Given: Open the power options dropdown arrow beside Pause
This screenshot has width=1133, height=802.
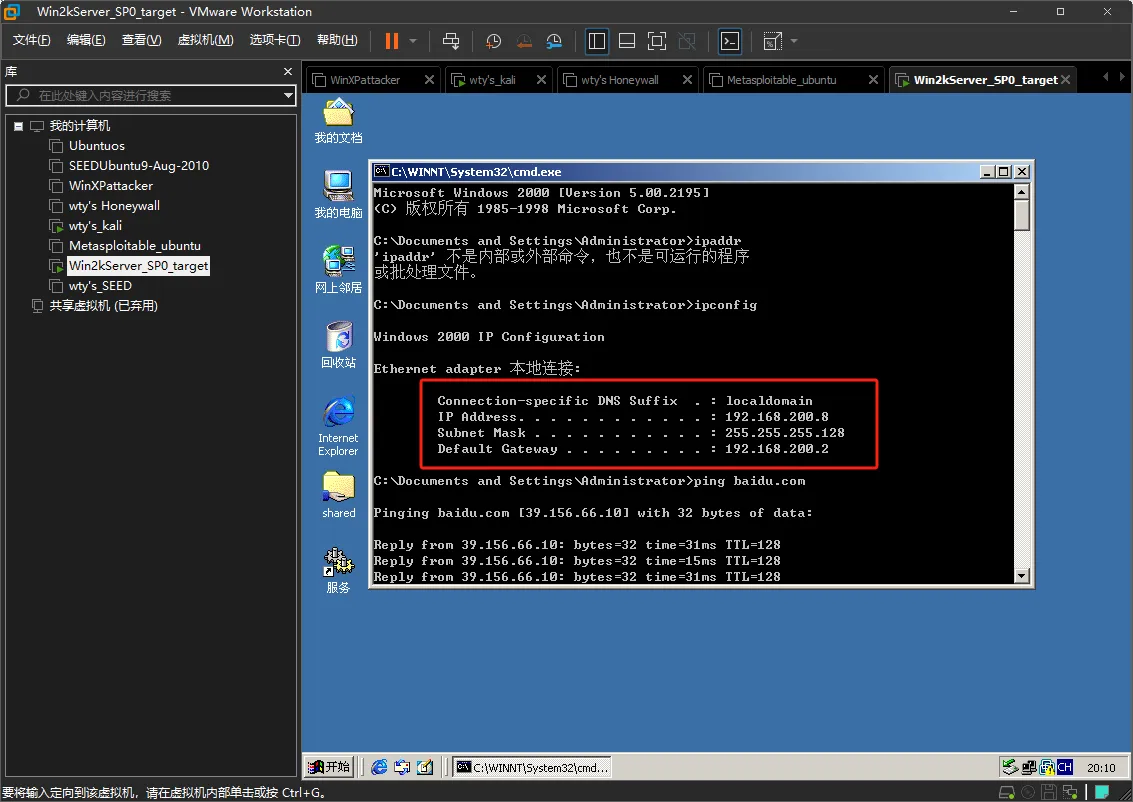Looking at the screenshot, I should 413,41.
